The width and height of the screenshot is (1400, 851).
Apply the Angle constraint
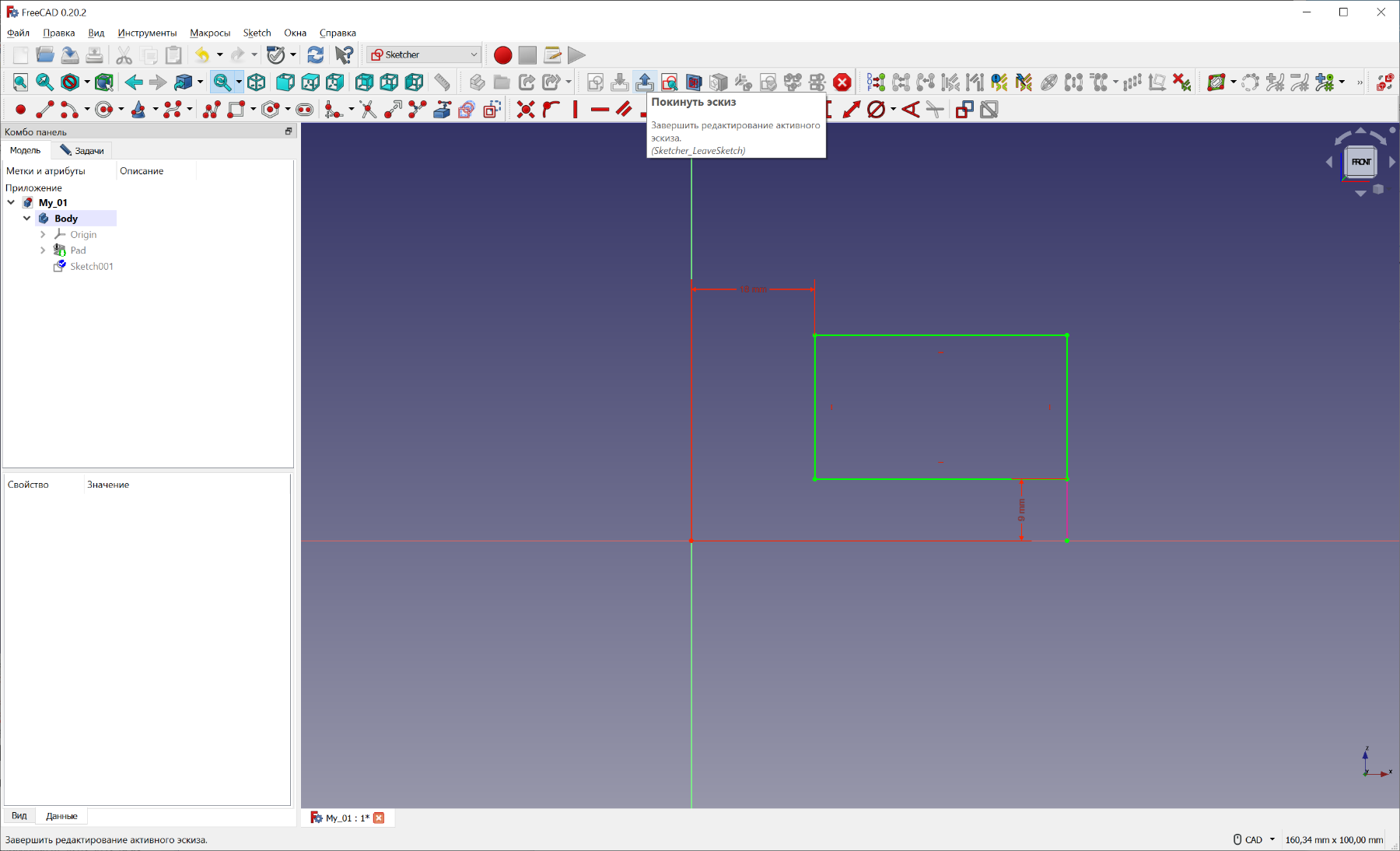point(910,110)
